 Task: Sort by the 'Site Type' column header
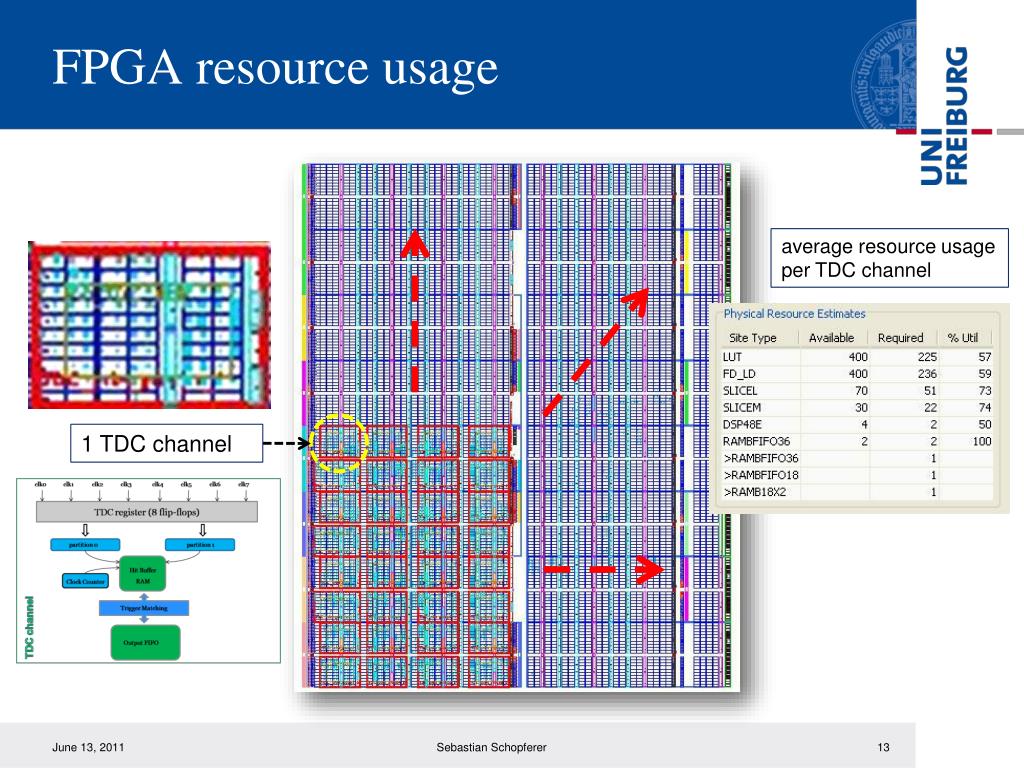[x=752, y=338]
